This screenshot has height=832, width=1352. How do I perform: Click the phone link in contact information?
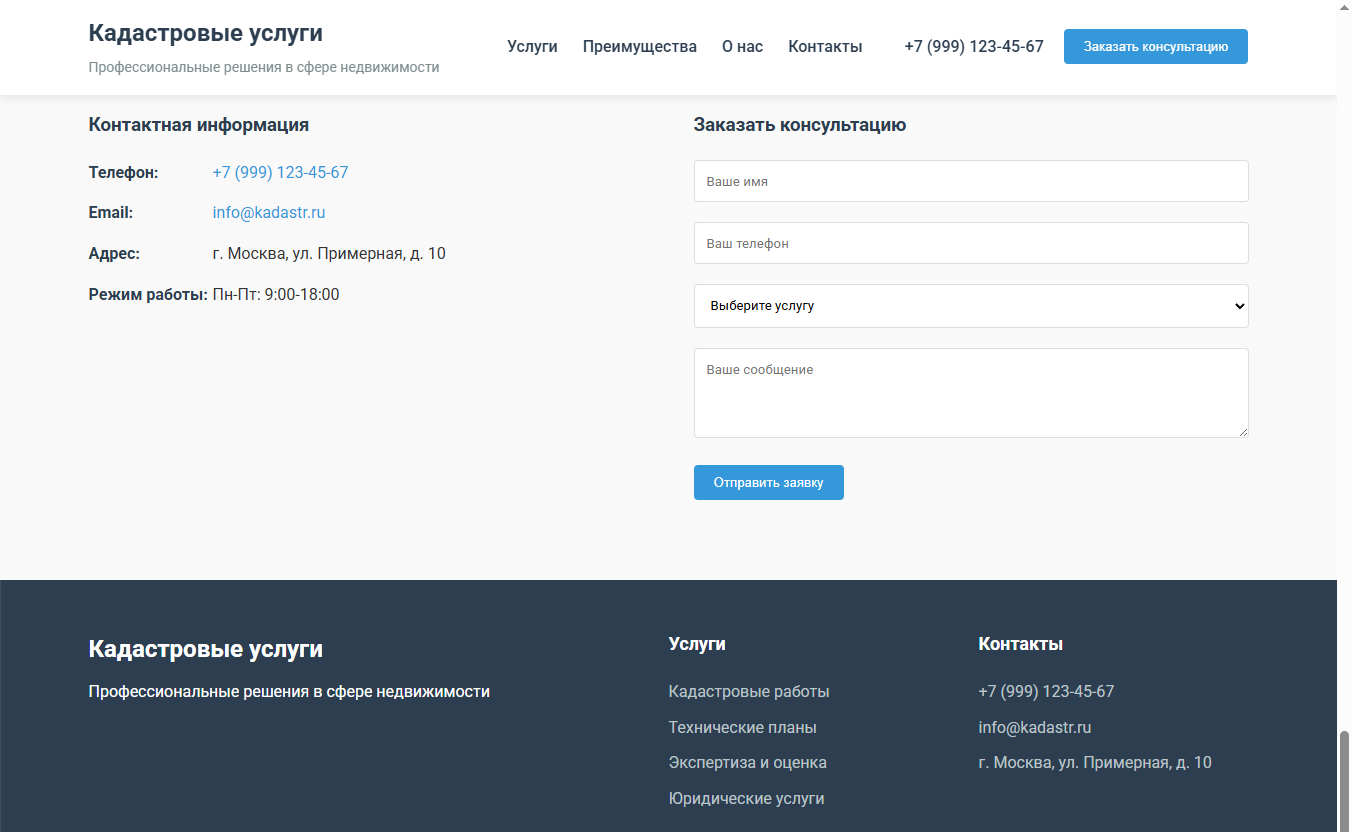point(280,172)
